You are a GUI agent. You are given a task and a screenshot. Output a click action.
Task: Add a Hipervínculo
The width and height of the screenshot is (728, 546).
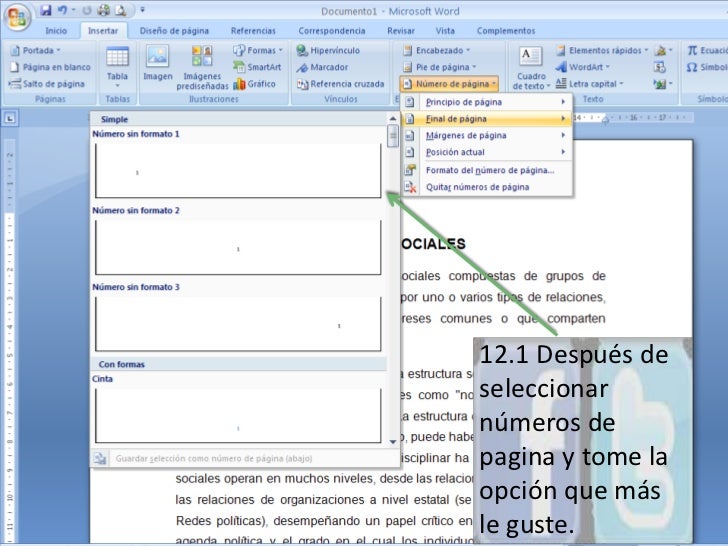click(x=328, y=50)
